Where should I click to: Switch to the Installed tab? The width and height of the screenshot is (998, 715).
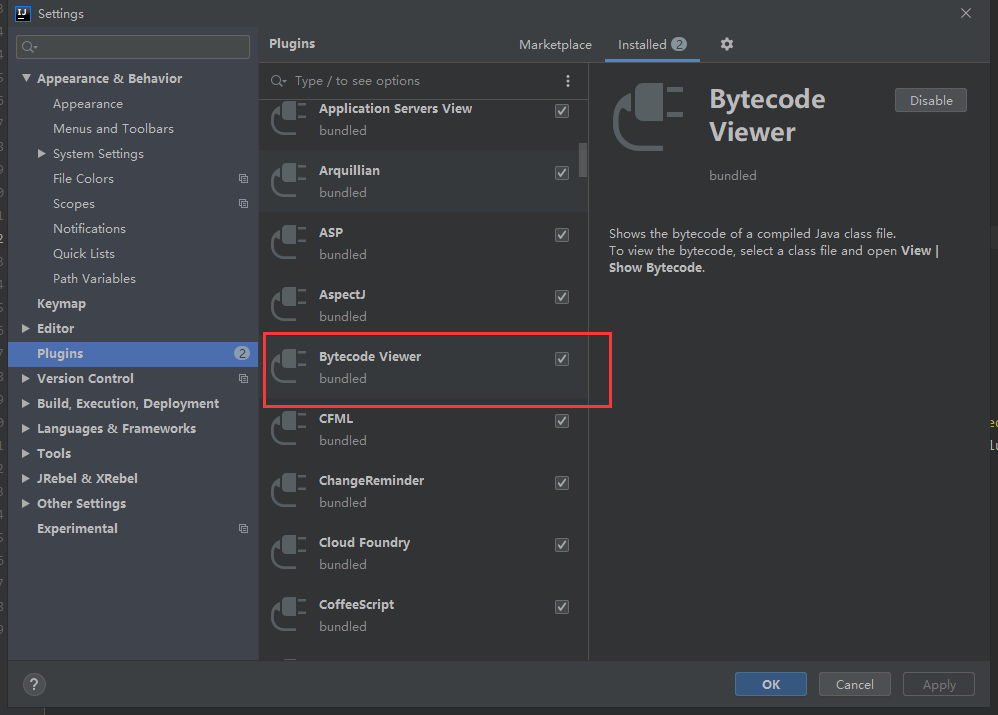(x=652, y=45)
